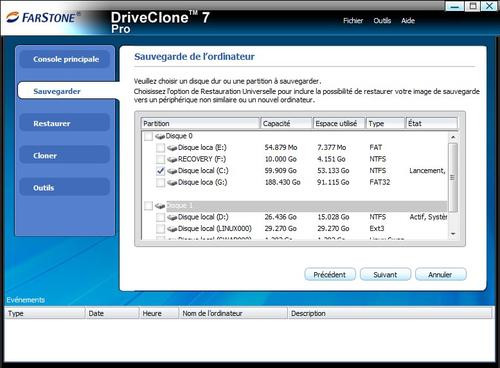
Task: Click the Lancement state cell
Action: tap(428, 171)
